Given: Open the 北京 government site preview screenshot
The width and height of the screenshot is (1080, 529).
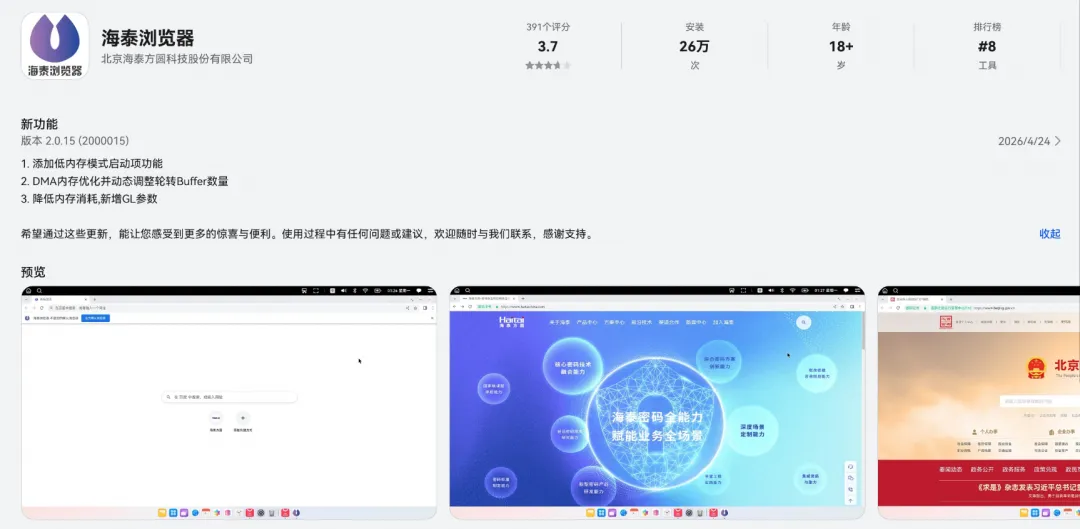Looking at the screenshot, I should point(979,403).
